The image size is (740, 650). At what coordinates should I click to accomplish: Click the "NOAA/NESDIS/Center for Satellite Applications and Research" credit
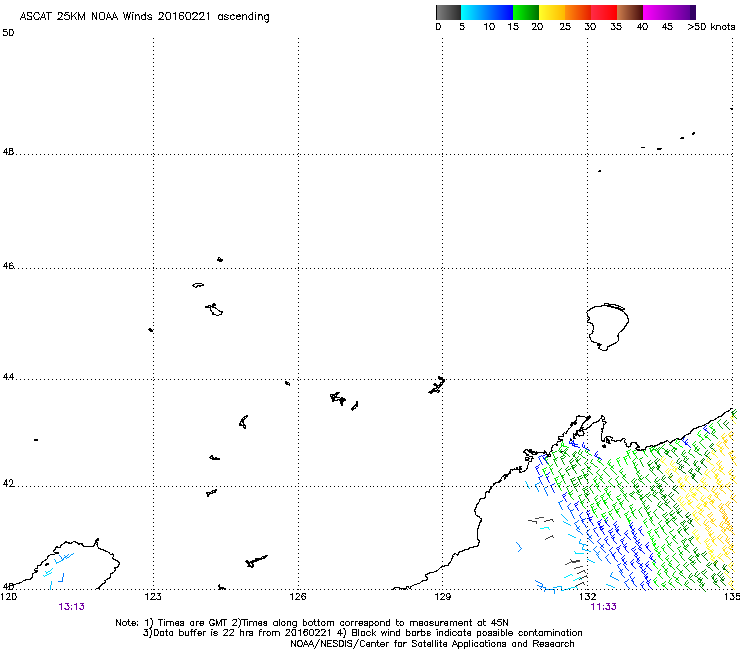click(x=432, y=644)
